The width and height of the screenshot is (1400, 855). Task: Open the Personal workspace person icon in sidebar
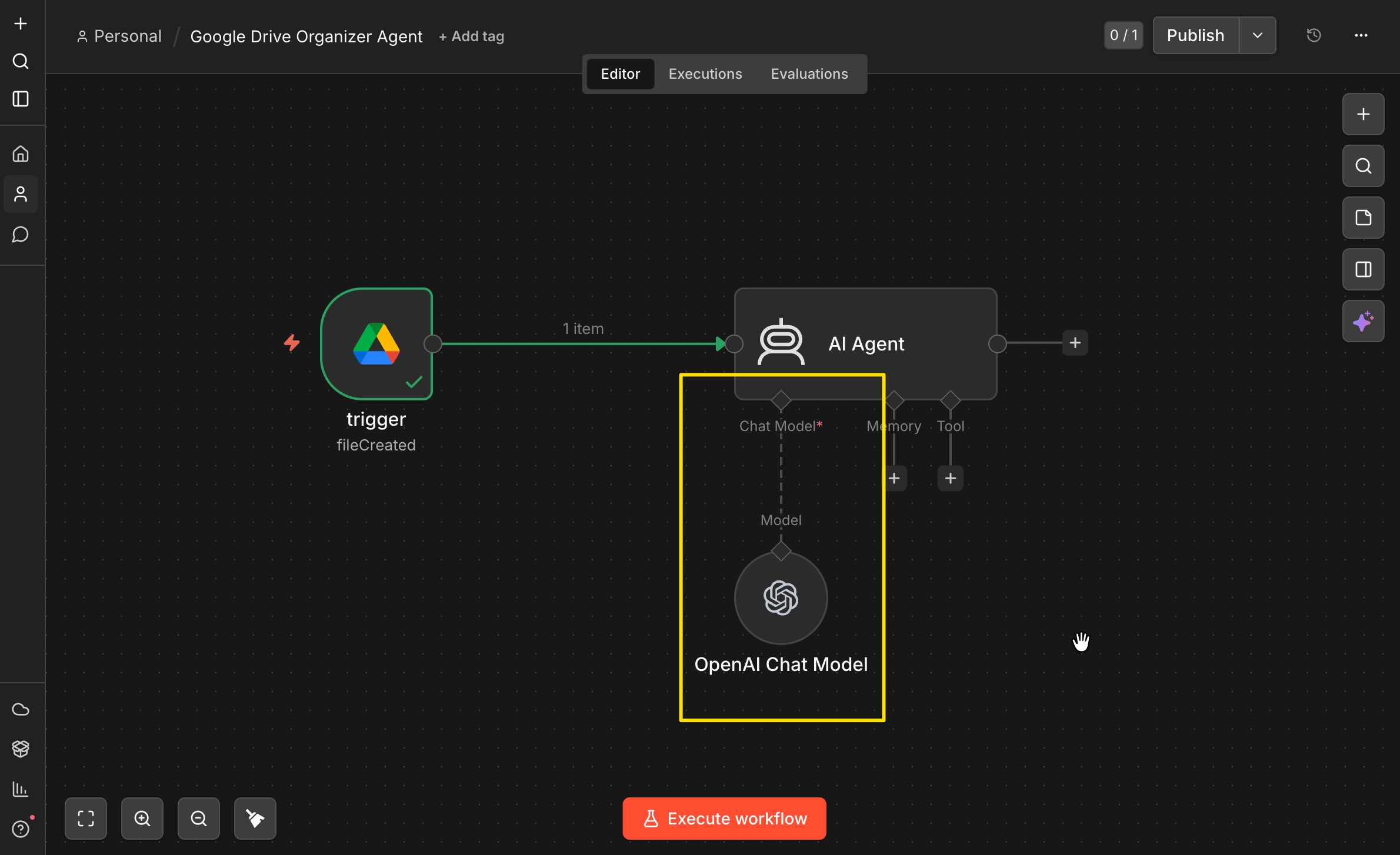pyautogui.click(x=21, y=194)
